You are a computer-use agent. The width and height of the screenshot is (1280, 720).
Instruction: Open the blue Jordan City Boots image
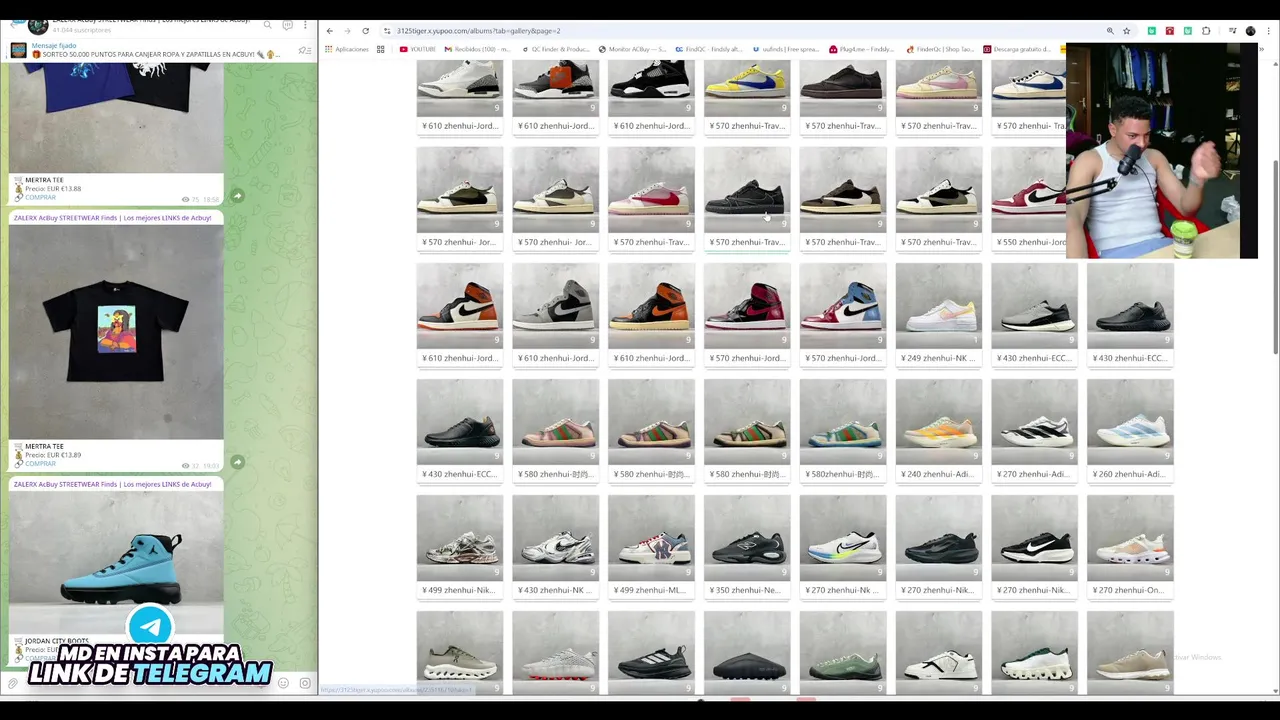(116, 562)
